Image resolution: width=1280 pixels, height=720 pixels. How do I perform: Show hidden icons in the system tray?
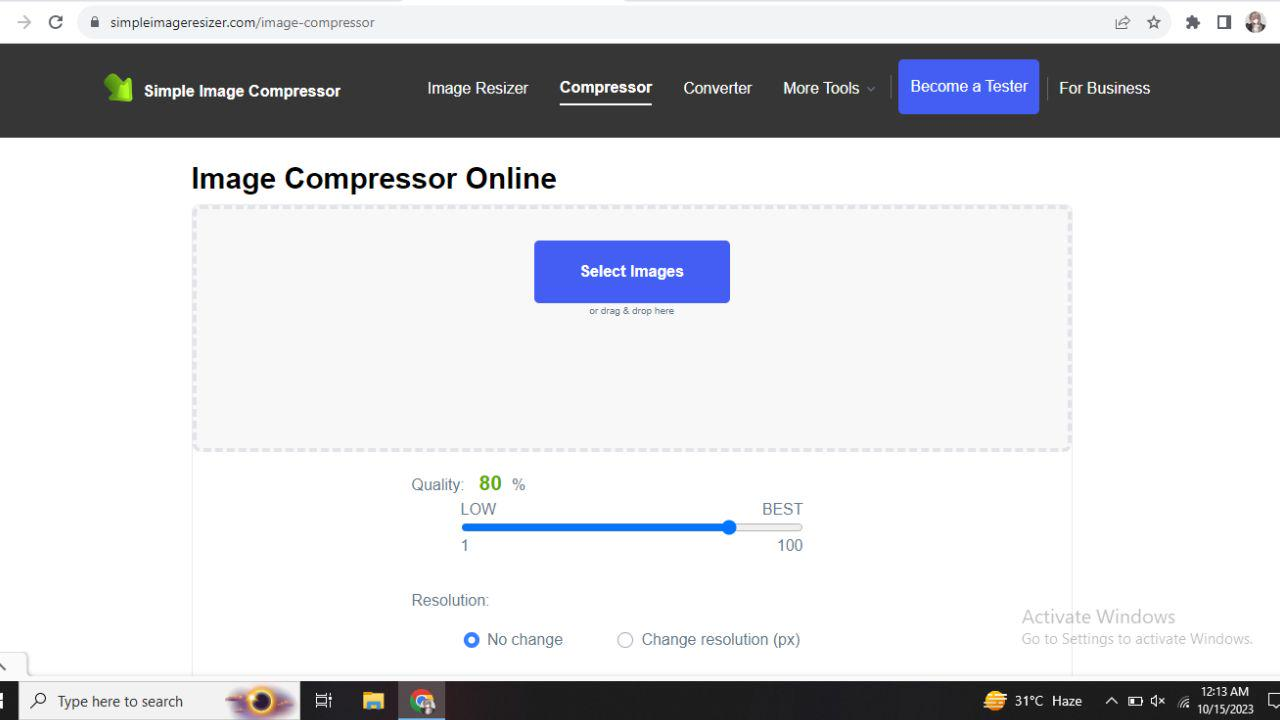[x=1111, y=700]
